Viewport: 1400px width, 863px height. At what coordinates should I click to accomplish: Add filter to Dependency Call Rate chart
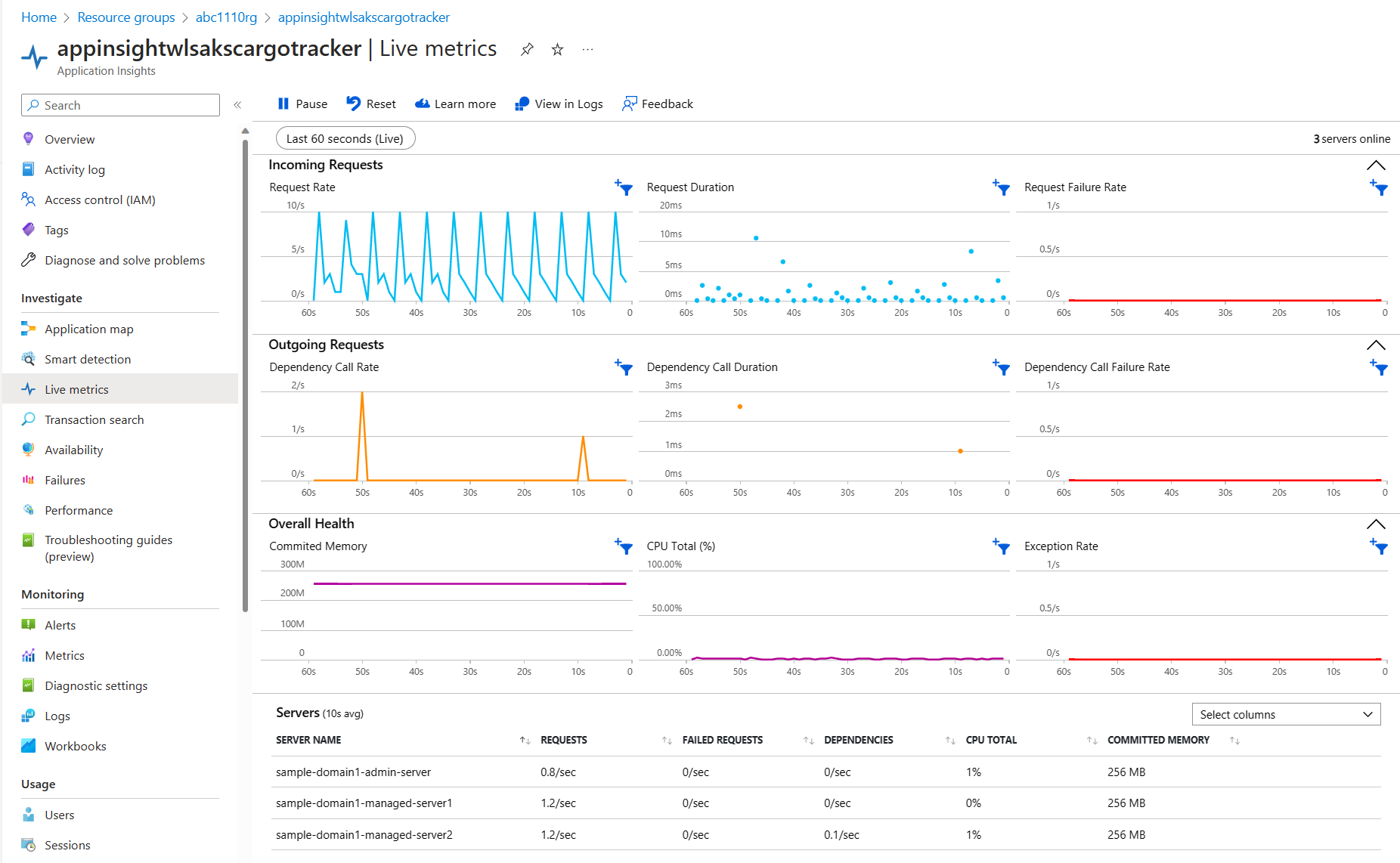coord(624,367)
